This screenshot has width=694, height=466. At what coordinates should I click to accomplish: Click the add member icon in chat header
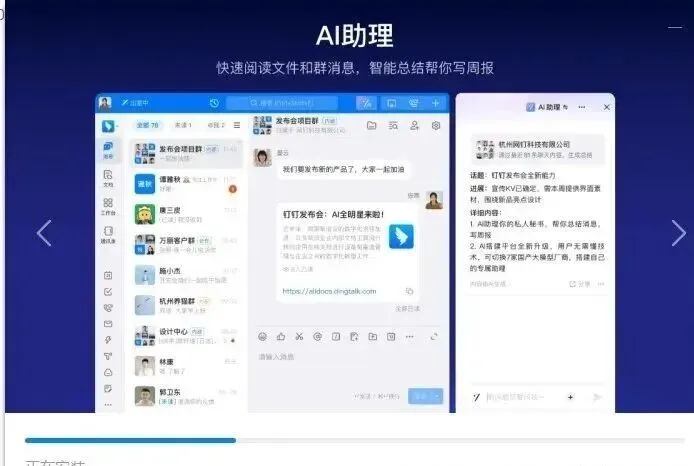coord(414,126)
